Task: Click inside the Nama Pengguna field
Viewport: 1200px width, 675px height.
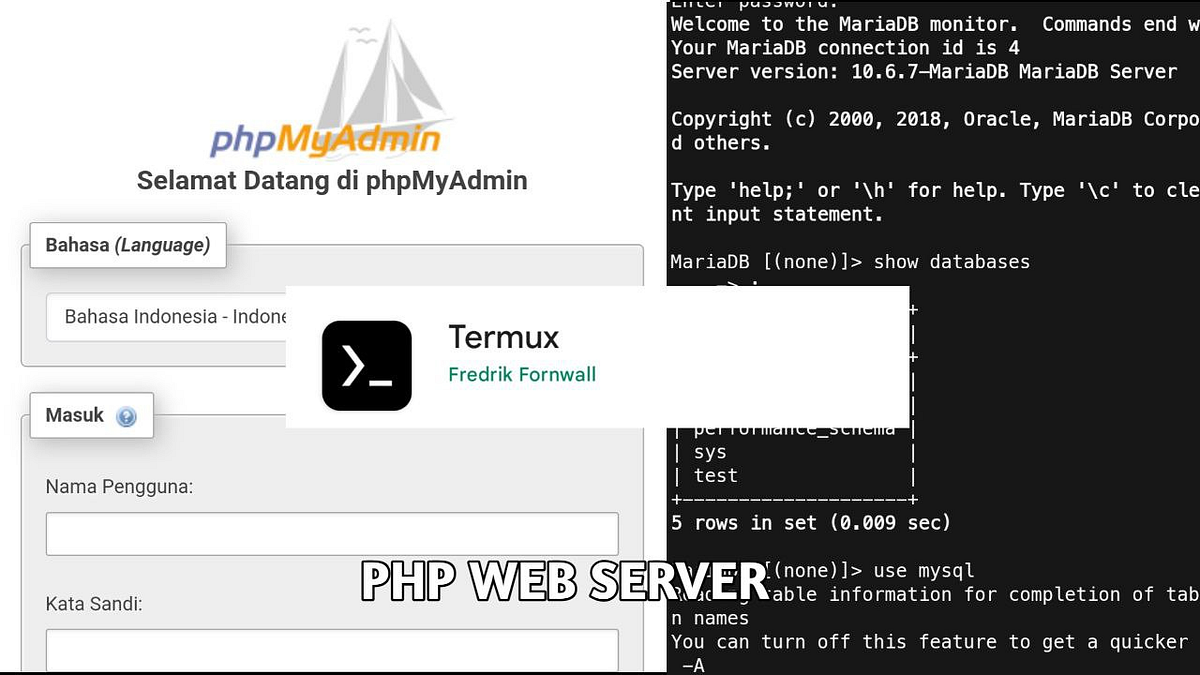Action: [x=331, y=533]
